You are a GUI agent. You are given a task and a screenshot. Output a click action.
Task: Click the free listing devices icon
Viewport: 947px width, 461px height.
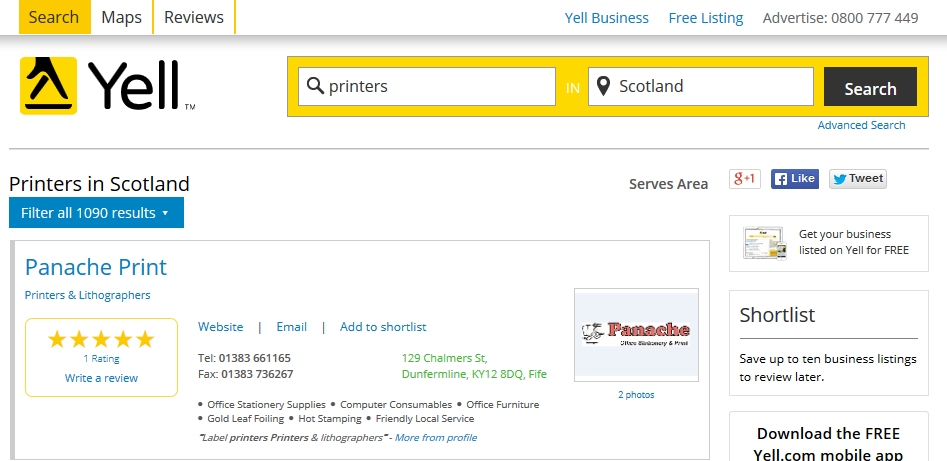(x=765, y=243)
